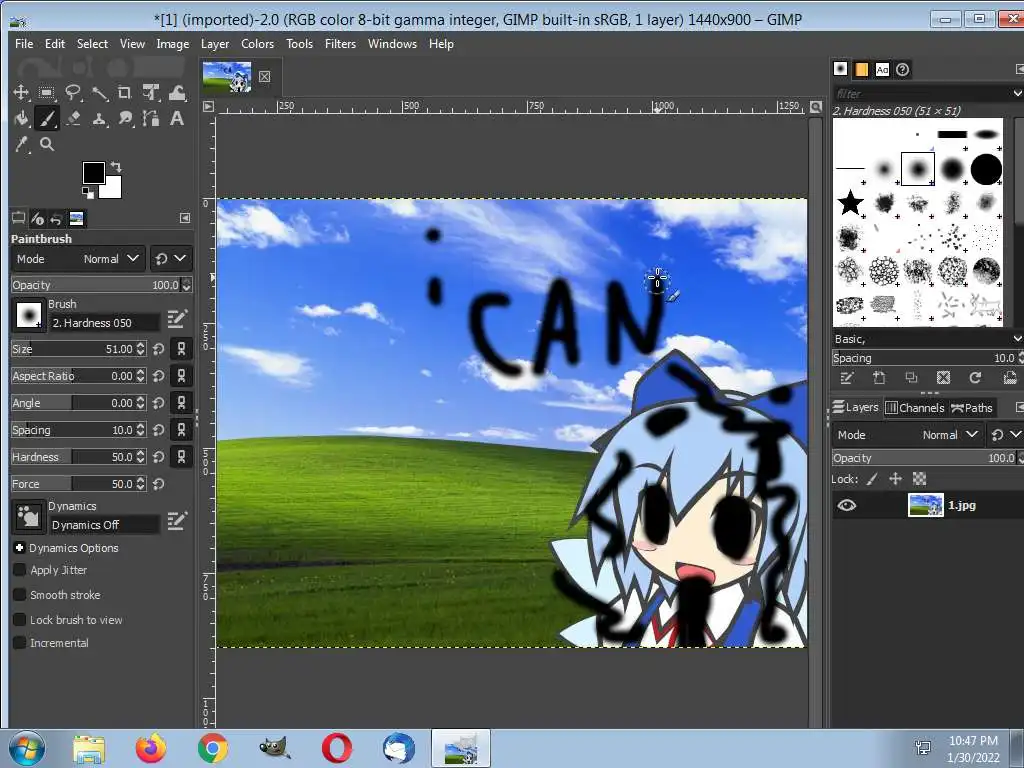Reset Hardness value to default
The width and height of the screenshot is (1024, 768).
coord(159,457)
